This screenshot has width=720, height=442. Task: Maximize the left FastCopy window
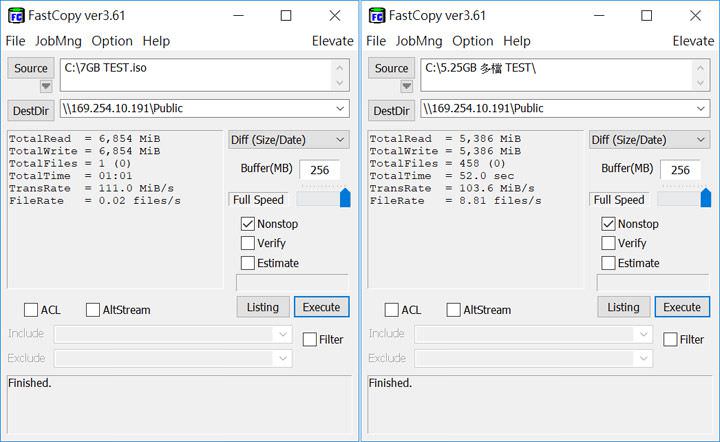point(286,16)
